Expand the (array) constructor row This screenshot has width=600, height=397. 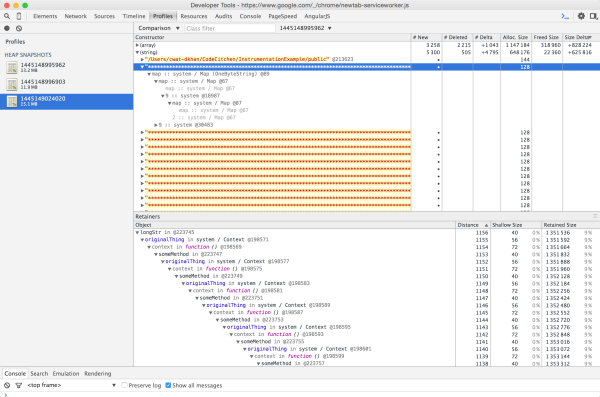137,45
